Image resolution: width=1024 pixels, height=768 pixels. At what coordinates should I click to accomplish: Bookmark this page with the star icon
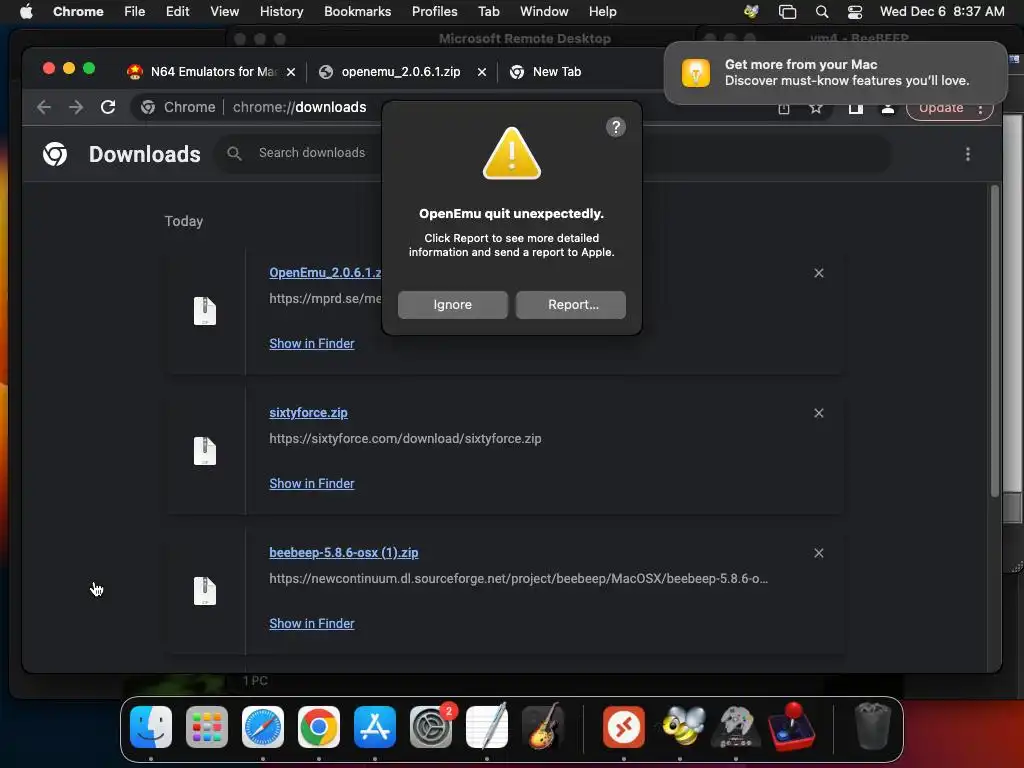coord(816,108)
